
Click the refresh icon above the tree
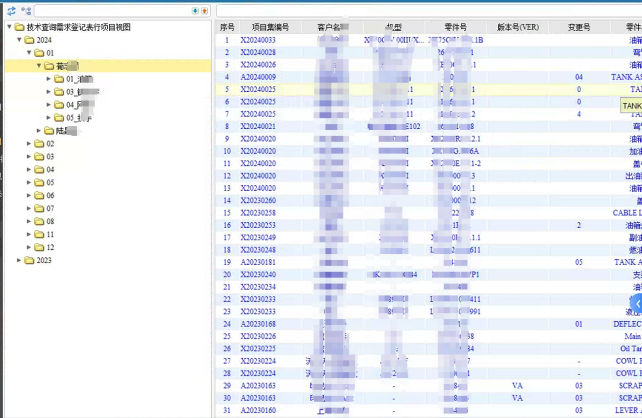point(11,10)
